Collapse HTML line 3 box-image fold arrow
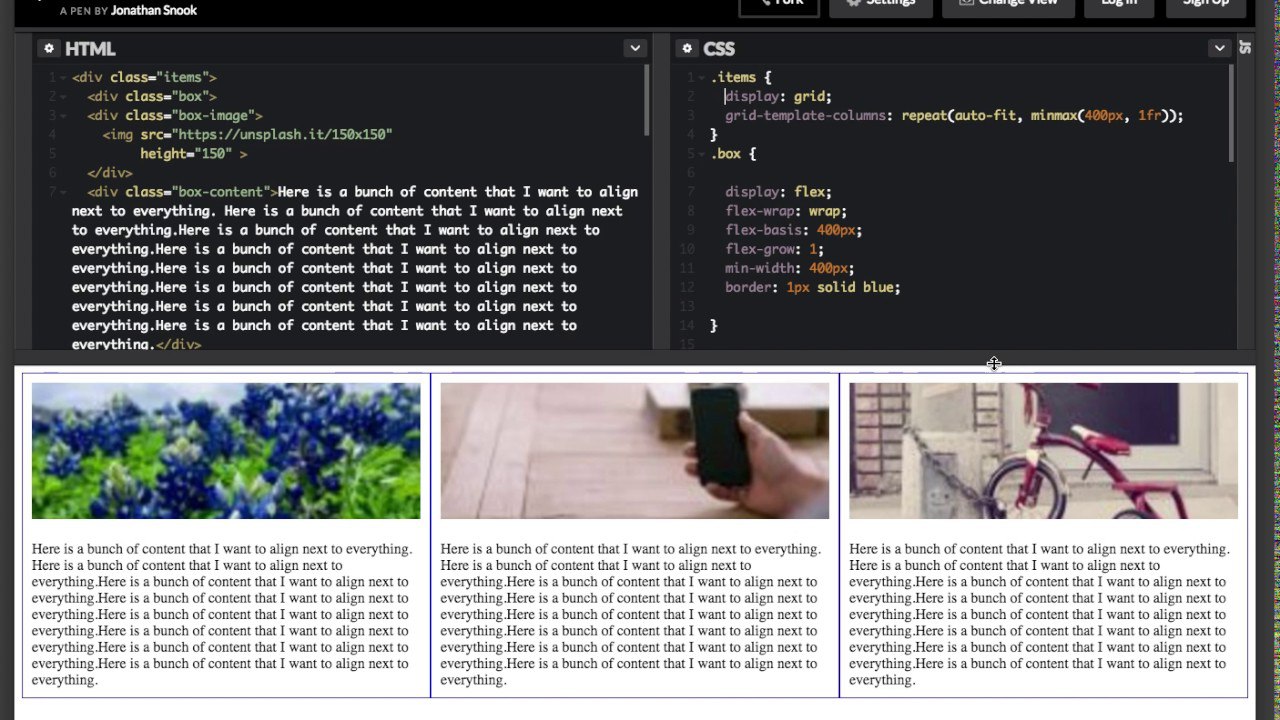This screenshot has height=720, width=1280. 63,116
